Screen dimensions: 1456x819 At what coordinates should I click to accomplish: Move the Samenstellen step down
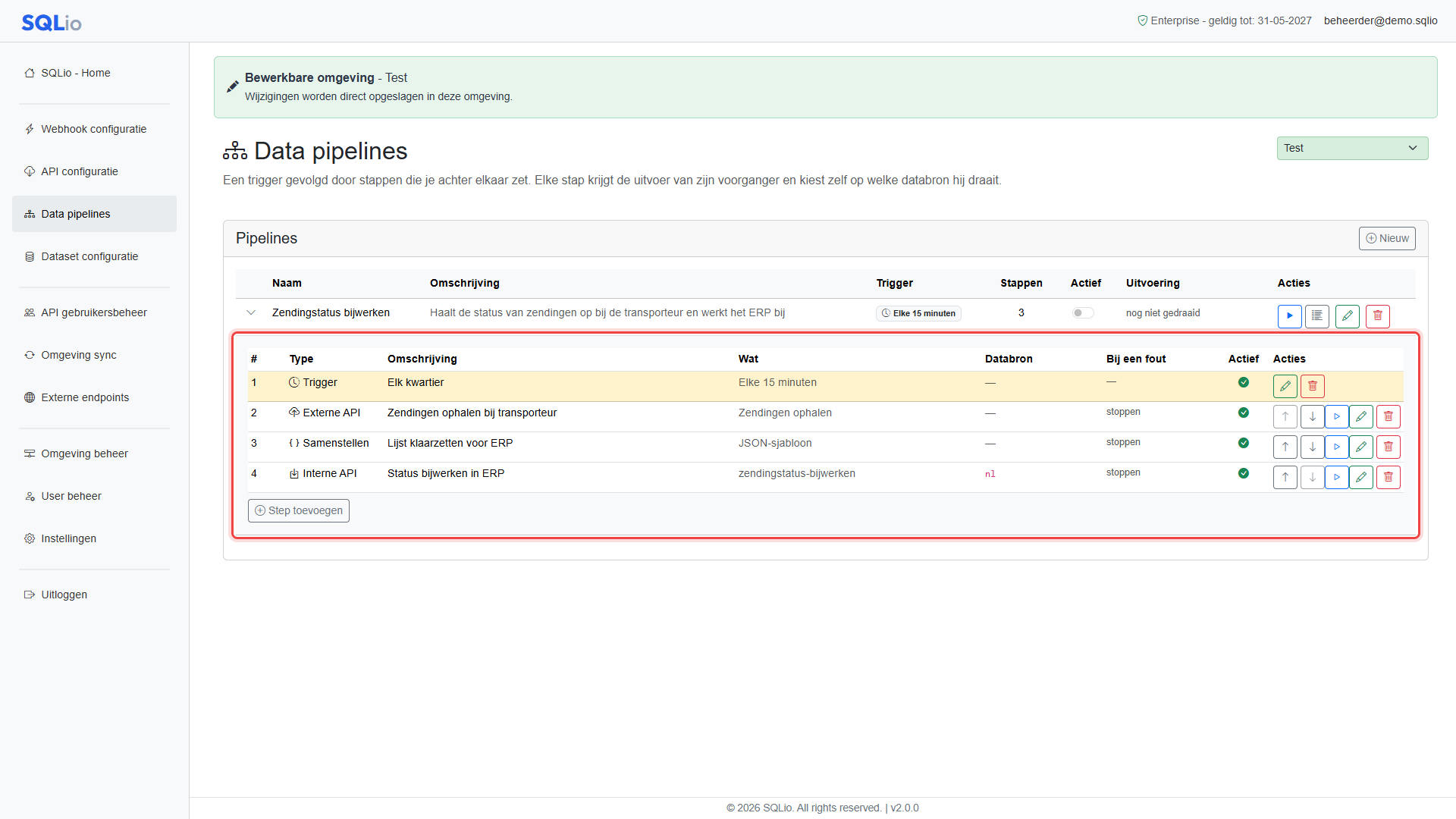tap(1312, 447)
